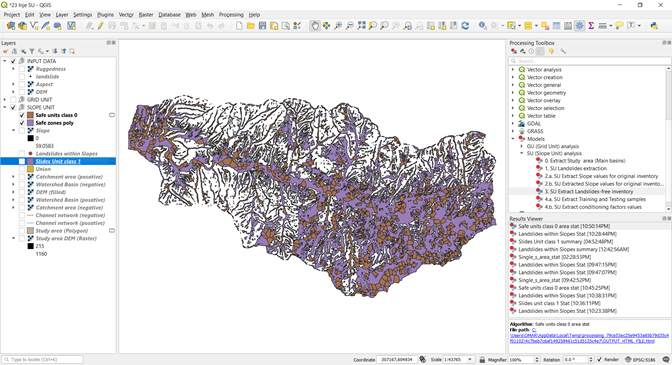Click the Show Statistical Summary sigma icon
672x365 pixels.
591,26
